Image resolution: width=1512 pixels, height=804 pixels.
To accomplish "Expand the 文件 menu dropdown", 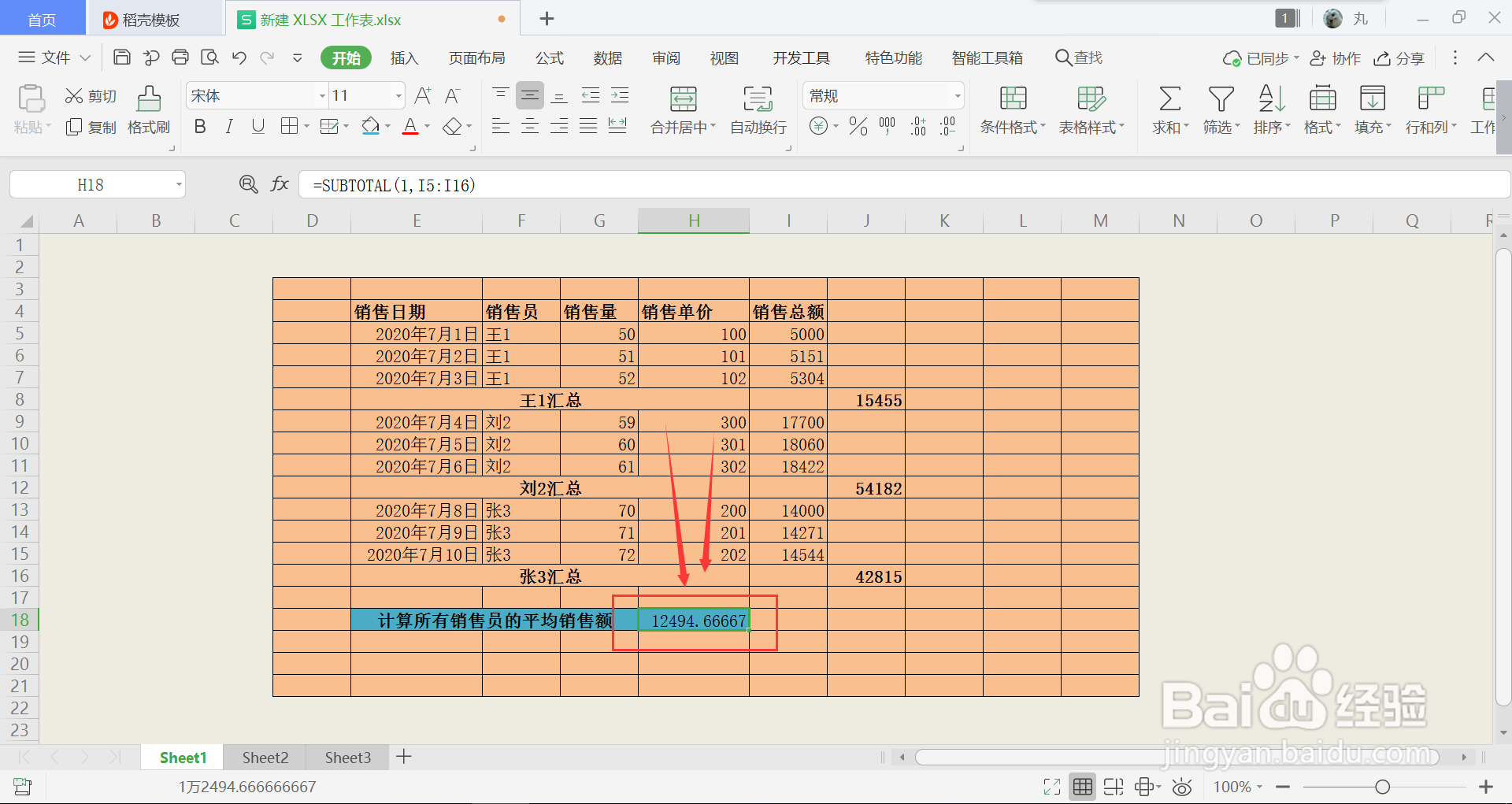I will coord(86,57).
